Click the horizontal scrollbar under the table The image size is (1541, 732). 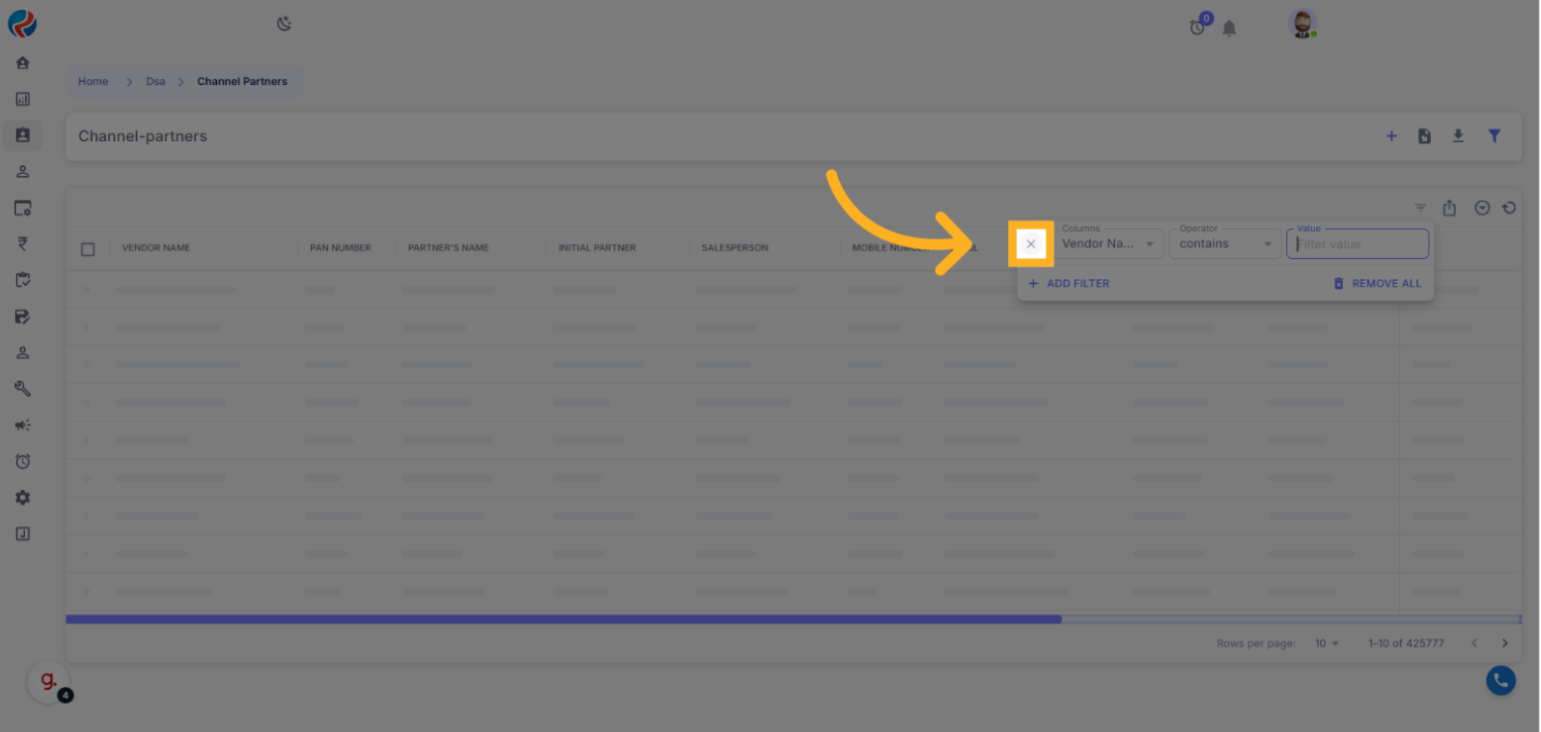(563, 619)
